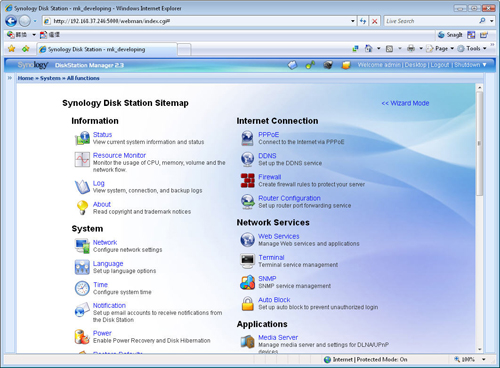The image size is (500, 368).
Task: Open the Status icon under Information
Action: click(82, 138)
